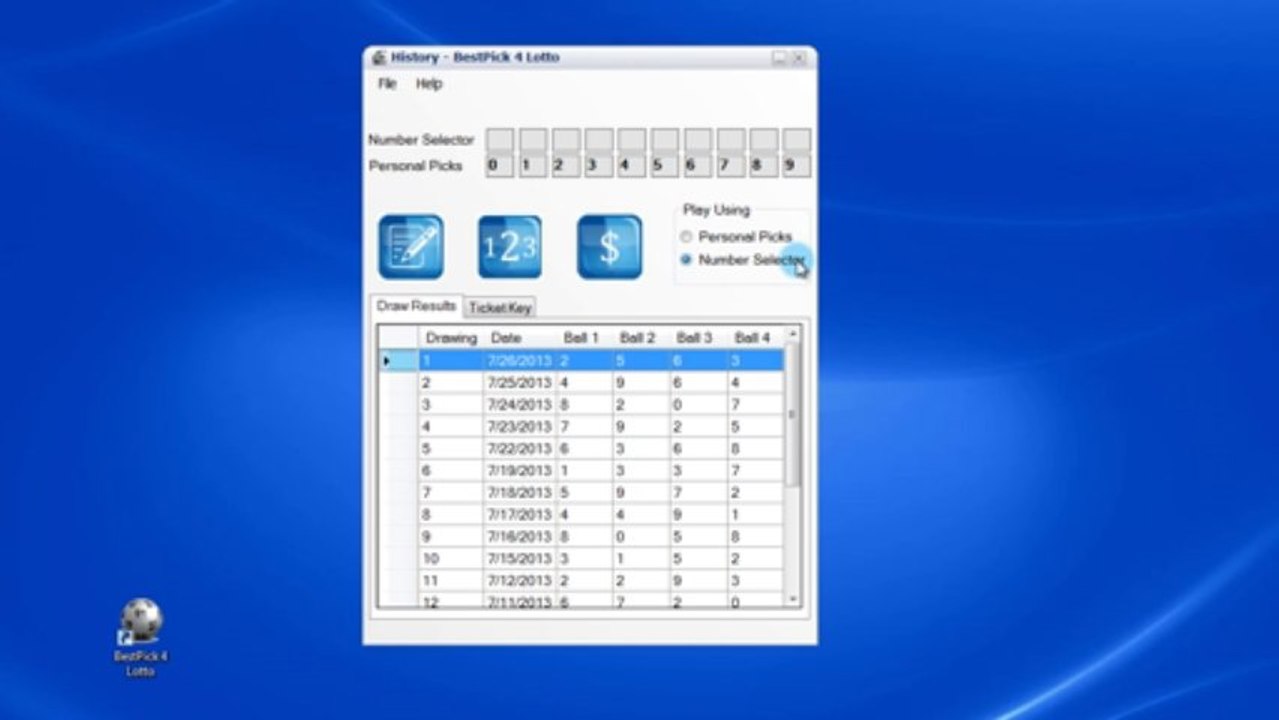Viewport: 1279px width, 720px height.
Task: Click the Number Selector box above pick 4
Action: click(631, 139)
